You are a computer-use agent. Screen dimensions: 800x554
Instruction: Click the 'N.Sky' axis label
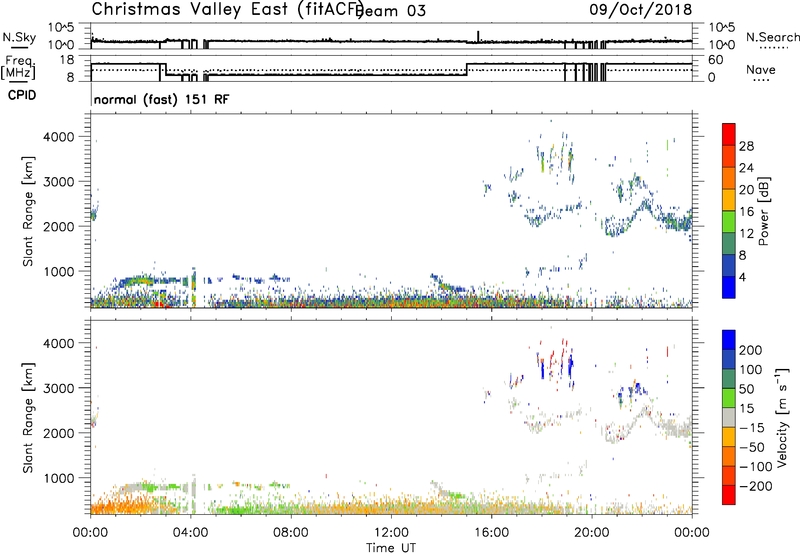pos(19,37)
